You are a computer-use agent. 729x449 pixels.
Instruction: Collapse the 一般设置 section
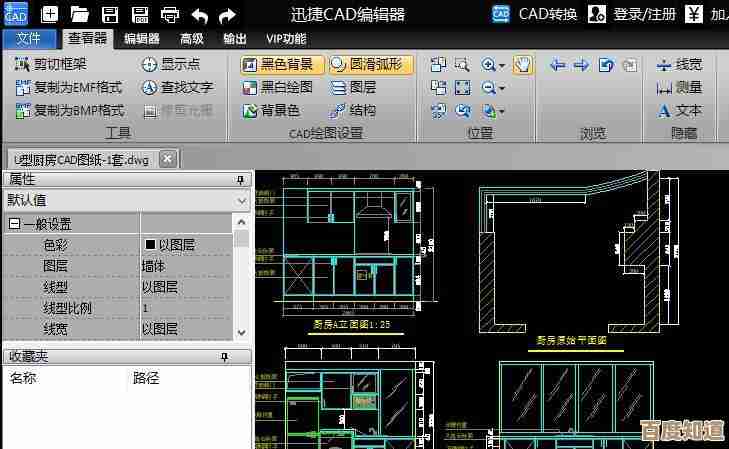[x=14, y=224]
